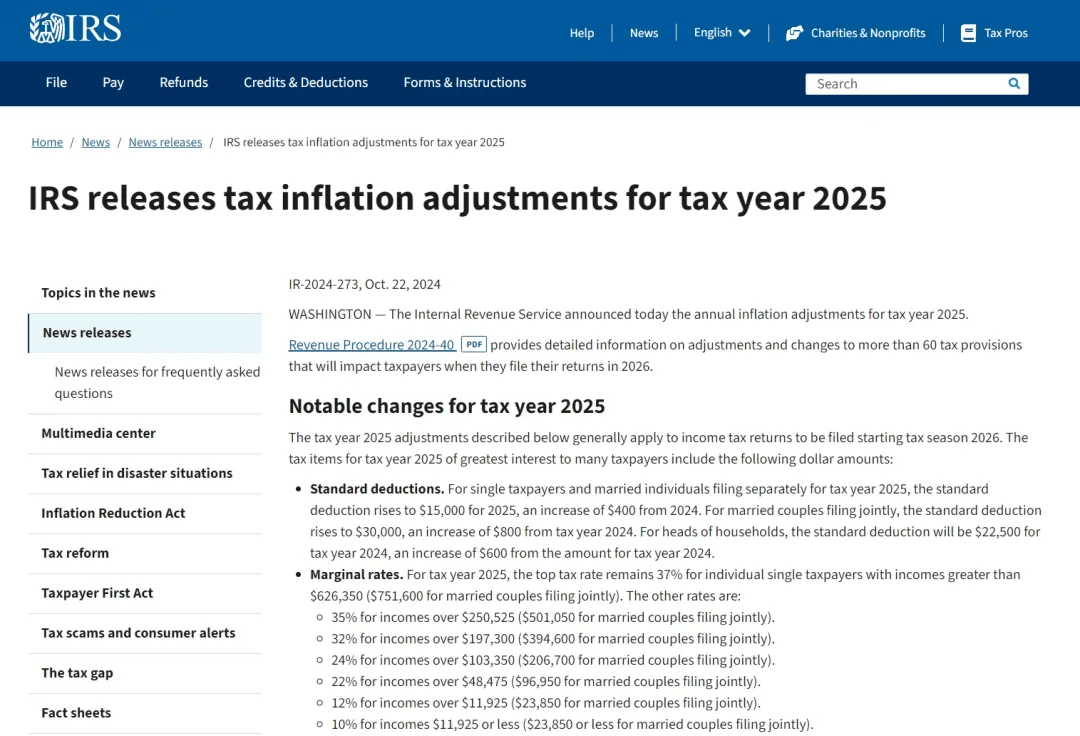Open Forms & Instructions menu

pyautogui.click(x=465, y=83)
